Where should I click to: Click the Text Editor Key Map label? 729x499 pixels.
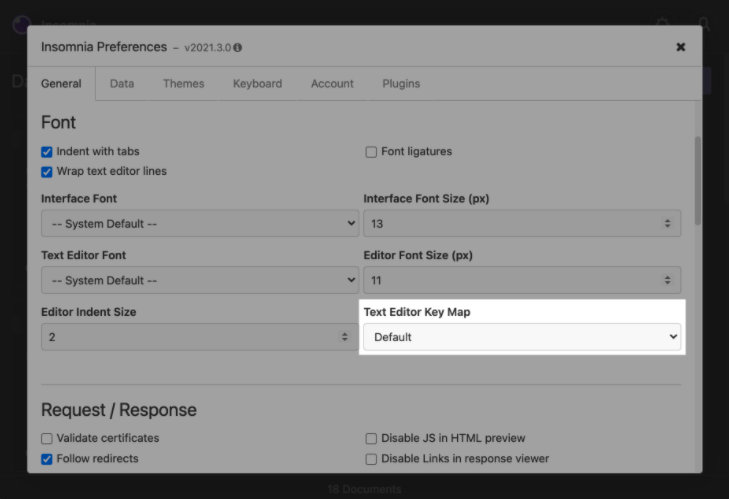417,312
